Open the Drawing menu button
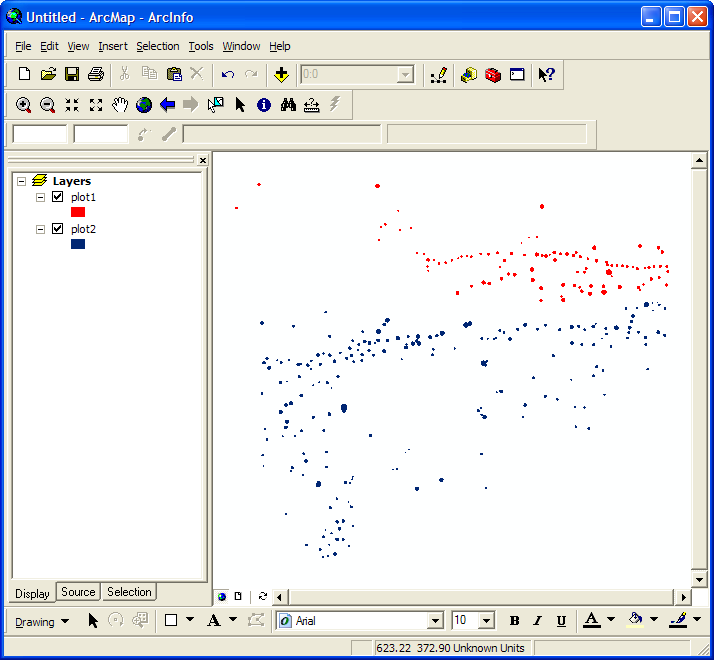 [x=42, y=621]
